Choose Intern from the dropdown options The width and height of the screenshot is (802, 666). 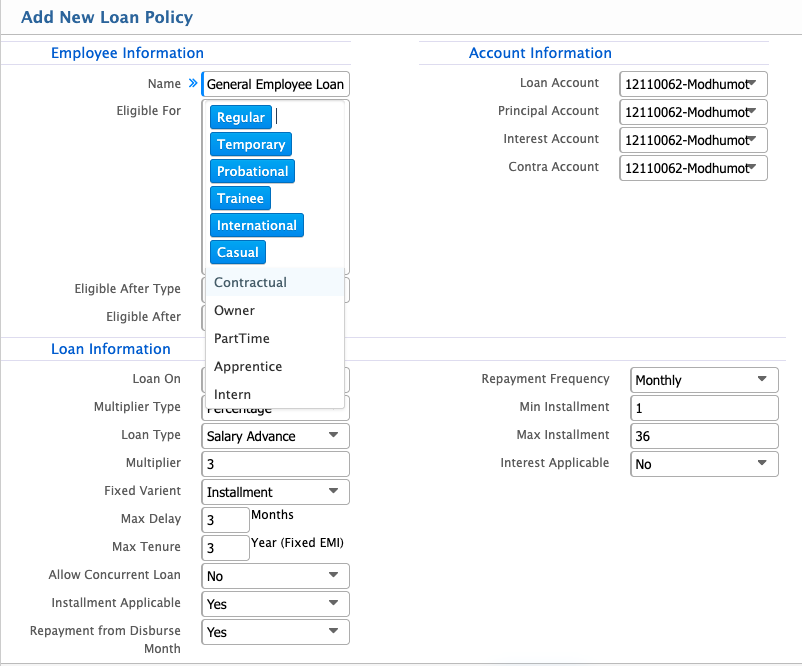[x=233, y=395]
